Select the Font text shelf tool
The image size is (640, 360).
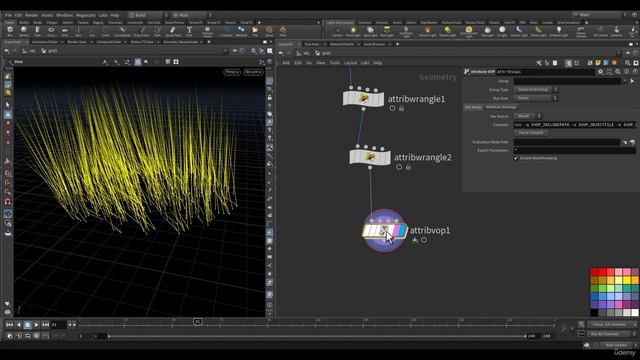pyautogui.click(x=189, y=31)
